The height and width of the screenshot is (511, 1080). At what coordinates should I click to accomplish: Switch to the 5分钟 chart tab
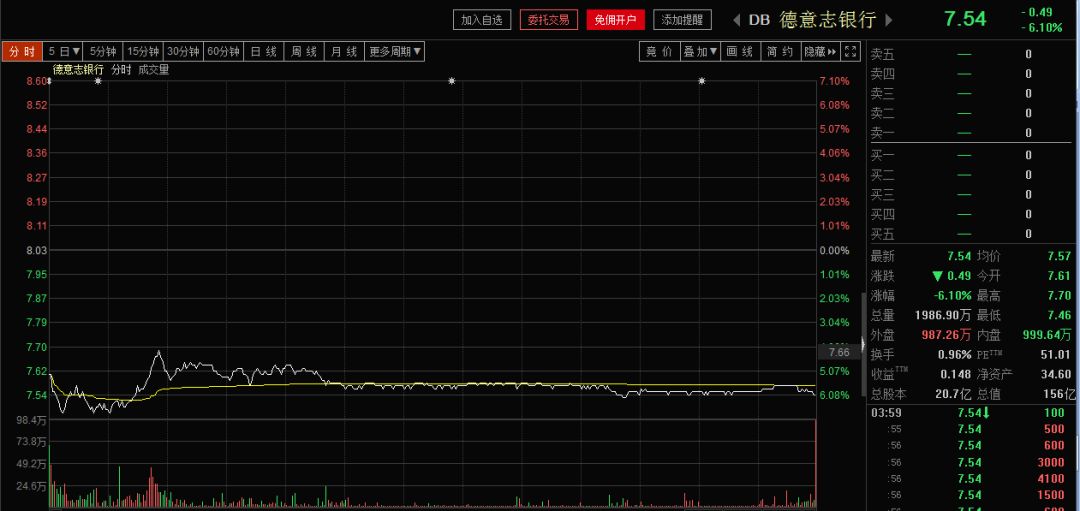(x=103, y=52)
